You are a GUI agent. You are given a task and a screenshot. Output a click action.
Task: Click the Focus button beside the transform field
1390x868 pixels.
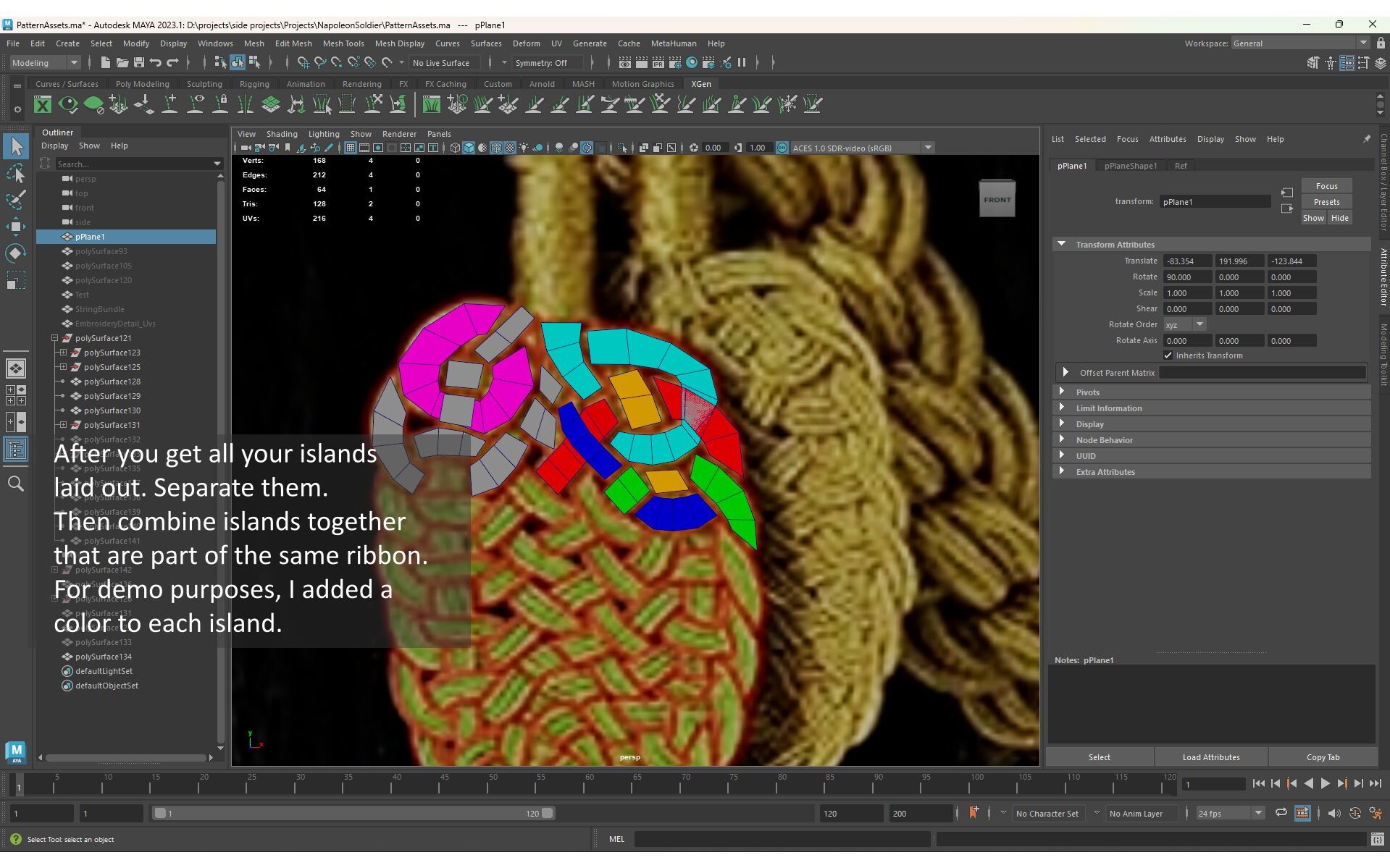1326,186
